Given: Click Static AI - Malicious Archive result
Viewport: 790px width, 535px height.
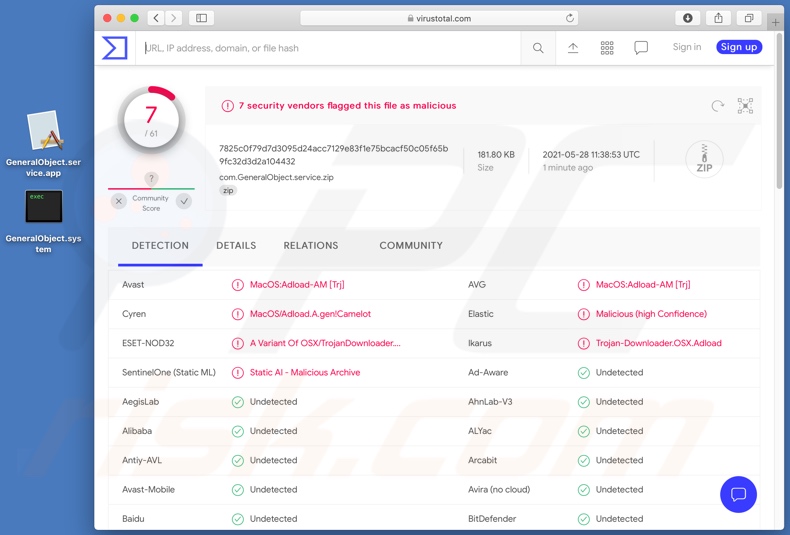Looking at the screenshot, I should (305, 372).
